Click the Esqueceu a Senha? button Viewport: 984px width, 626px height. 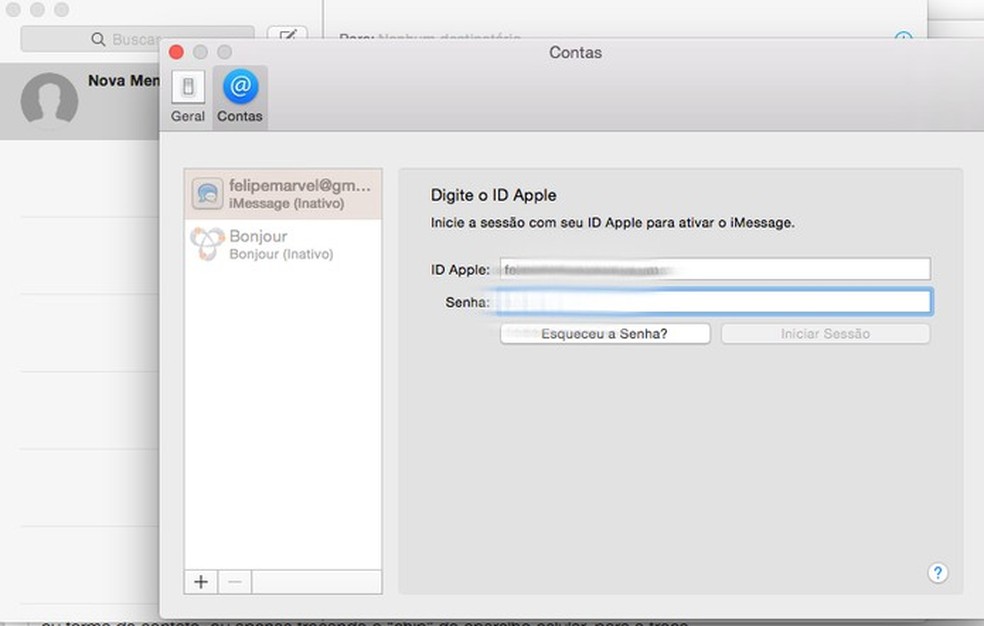point(604,333)
